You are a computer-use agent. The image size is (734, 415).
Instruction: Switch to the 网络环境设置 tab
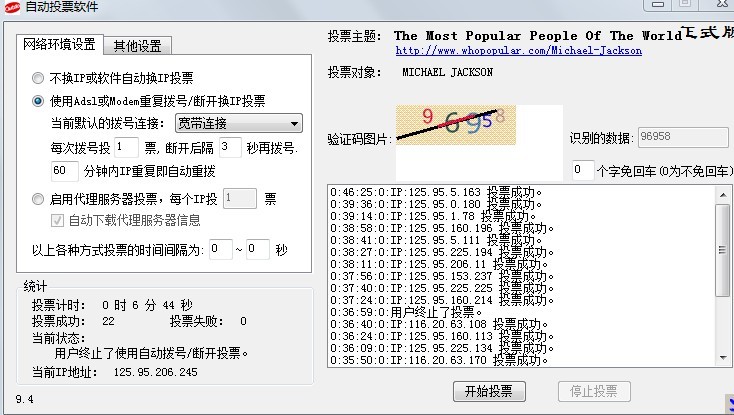click(59, 45)
